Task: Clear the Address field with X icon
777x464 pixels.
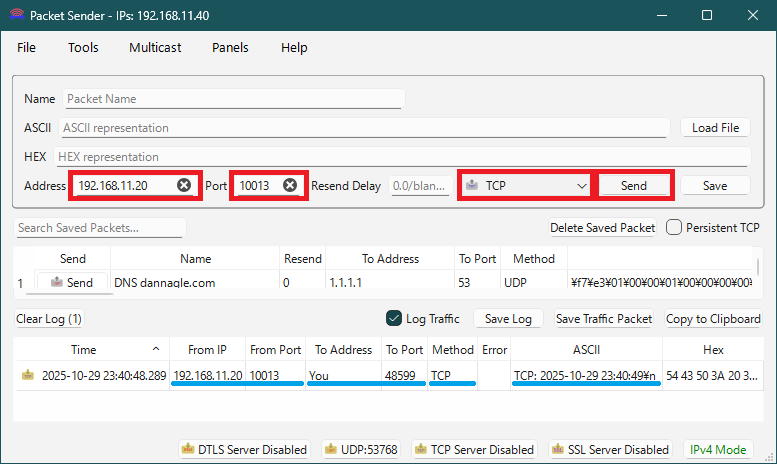Action: (x=184, y=185)
